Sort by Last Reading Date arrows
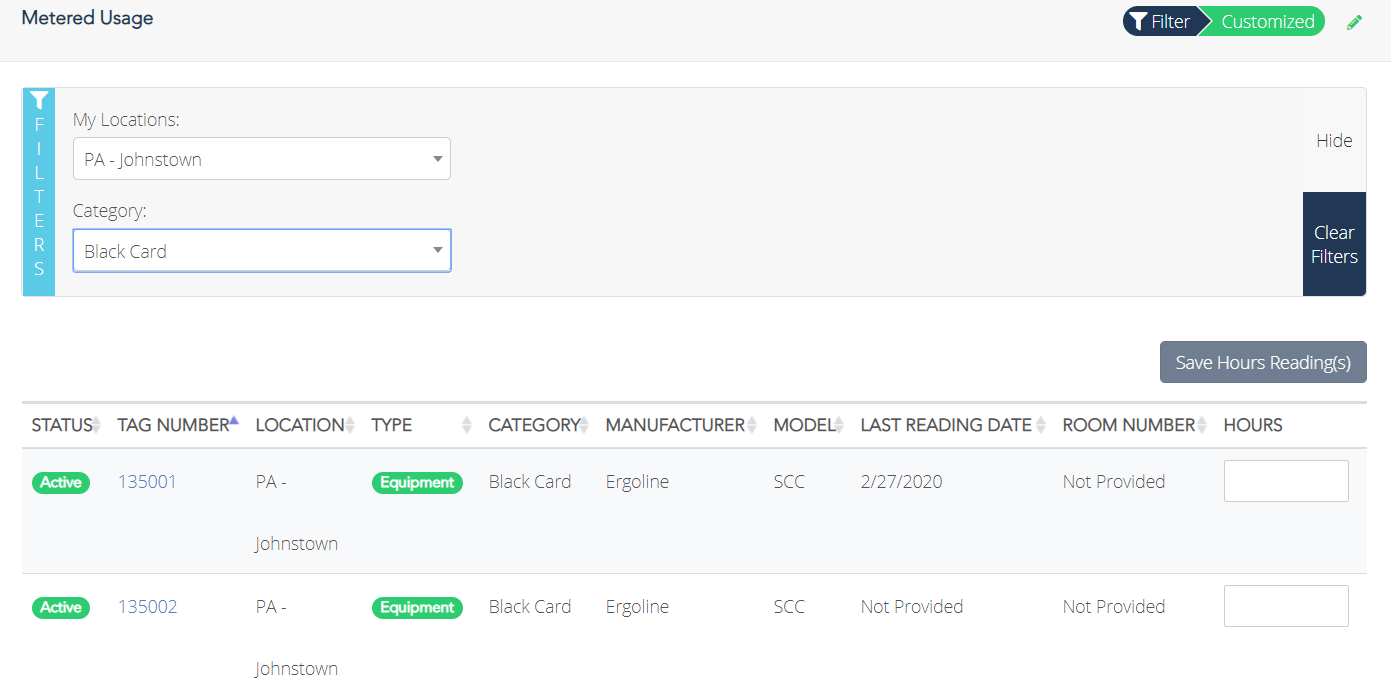Screen dimensions: 1391x686 (1041, 425)
